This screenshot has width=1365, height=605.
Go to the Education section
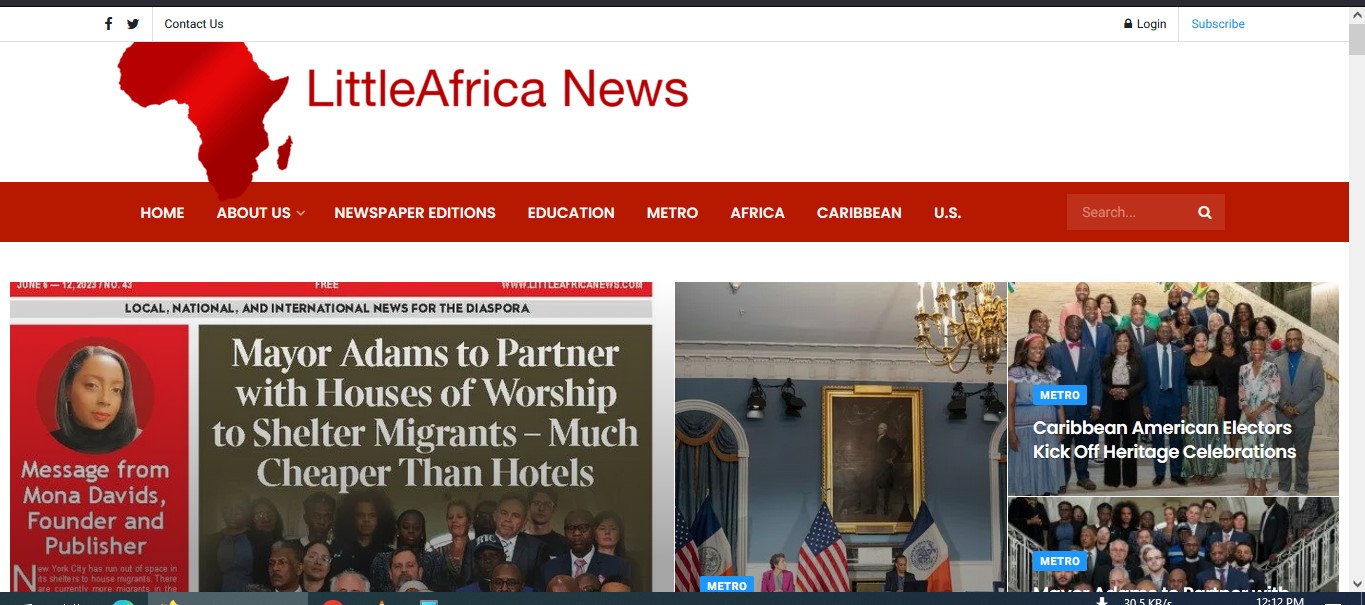click(571, 213)
